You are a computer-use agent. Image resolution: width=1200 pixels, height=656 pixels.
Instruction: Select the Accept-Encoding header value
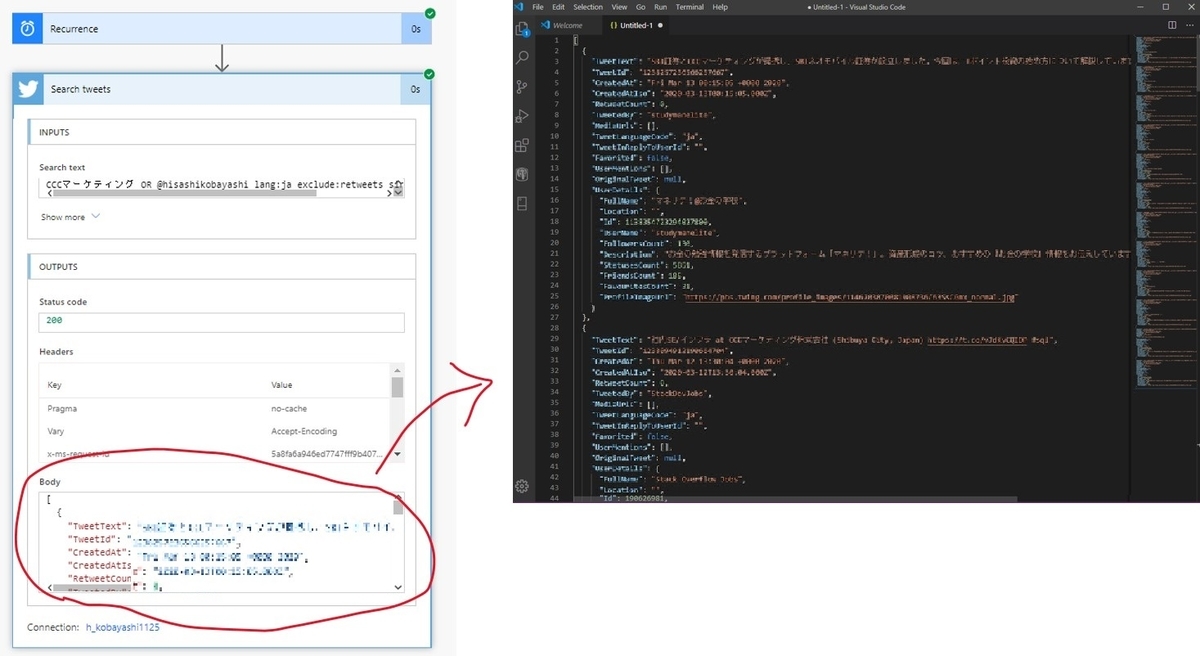coord(304,432)
